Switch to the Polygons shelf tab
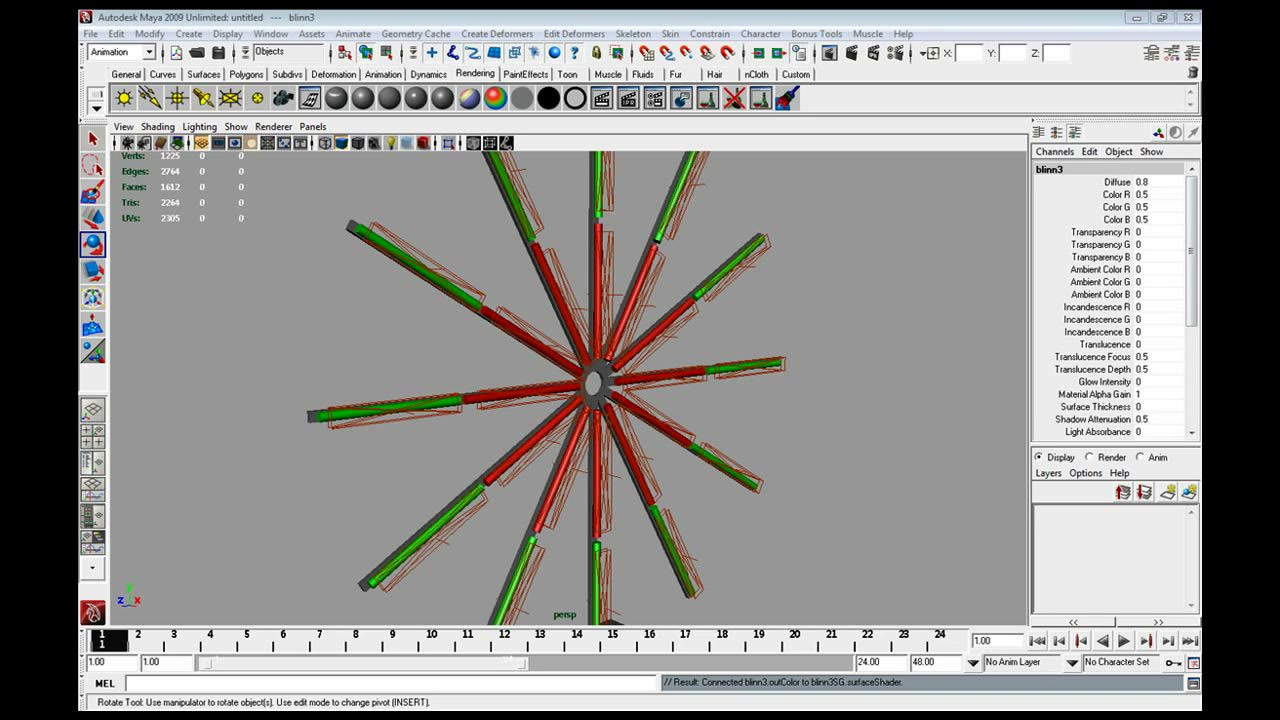This screenshot has width=1280, height=720. click(x=246, y=74)
